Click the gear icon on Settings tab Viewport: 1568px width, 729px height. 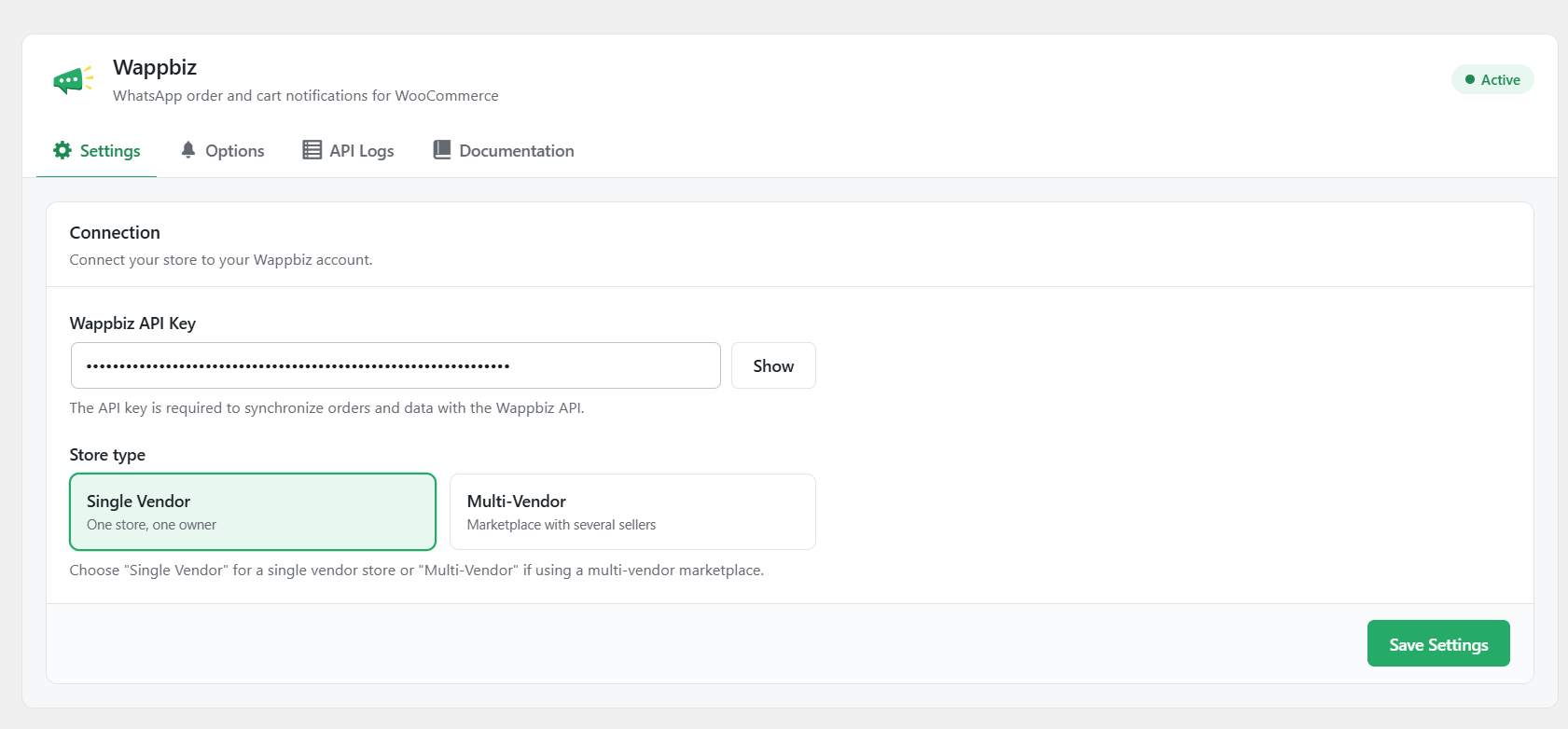pyautogui.click(x=62, y=150)
